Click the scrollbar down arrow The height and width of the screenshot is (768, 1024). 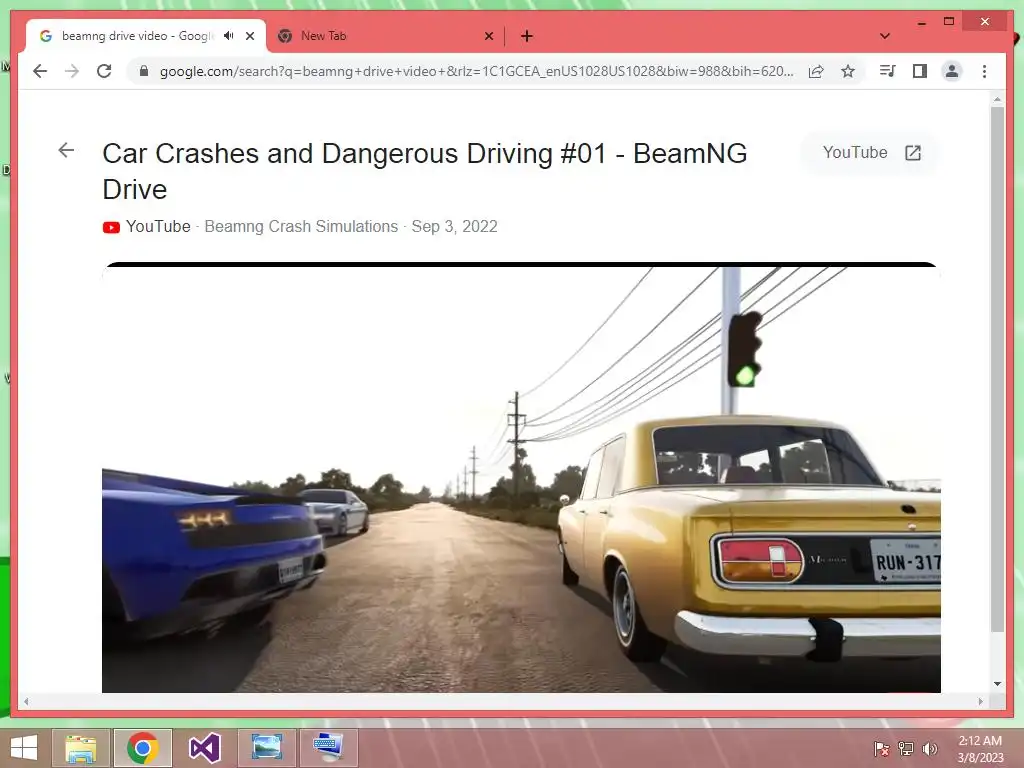pyautogui.click(x=997, y=684)
